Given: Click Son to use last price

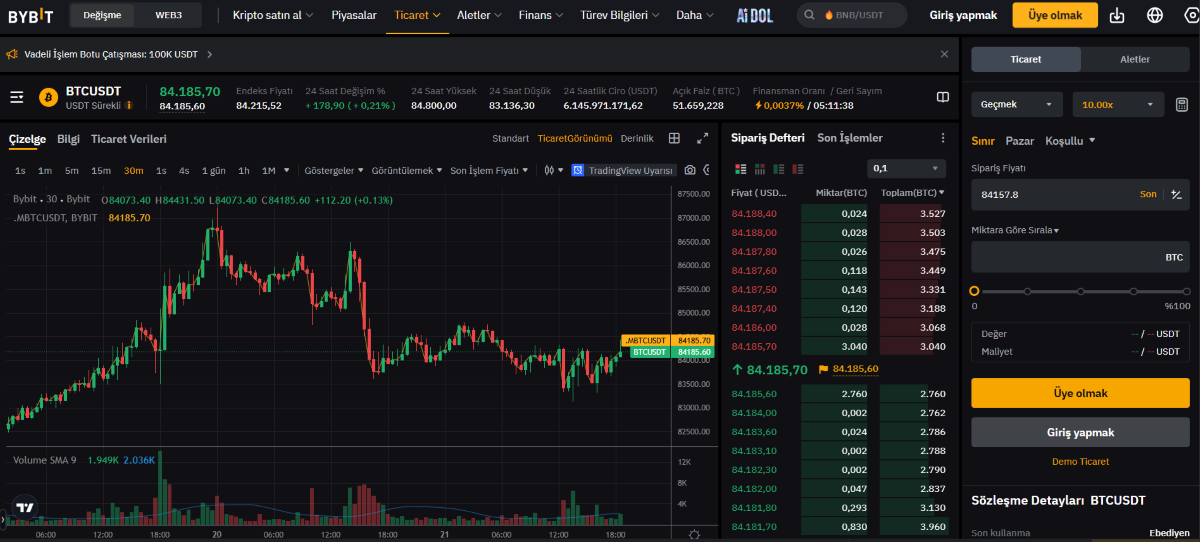Looking at the screenshot, I should point(1148,194).
